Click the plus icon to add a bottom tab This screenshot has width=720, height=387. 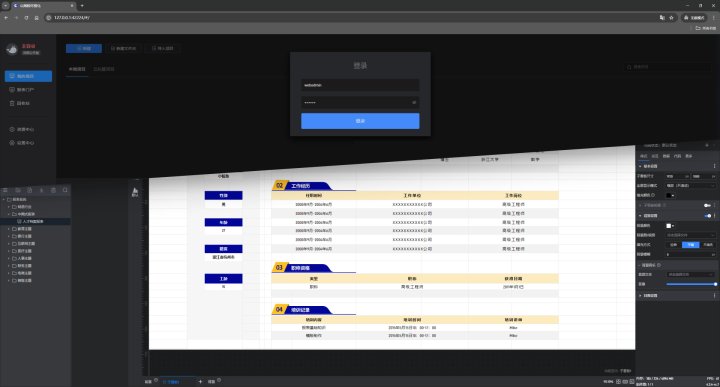[200, 381]
